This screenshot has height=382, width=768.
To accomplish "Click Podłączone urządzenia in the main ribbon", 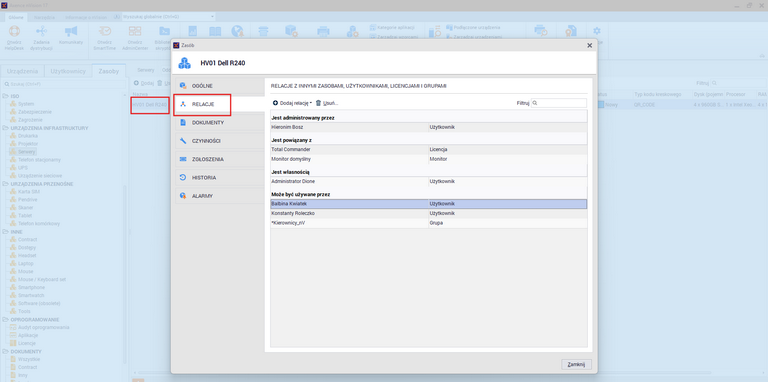I will point(473,27).
